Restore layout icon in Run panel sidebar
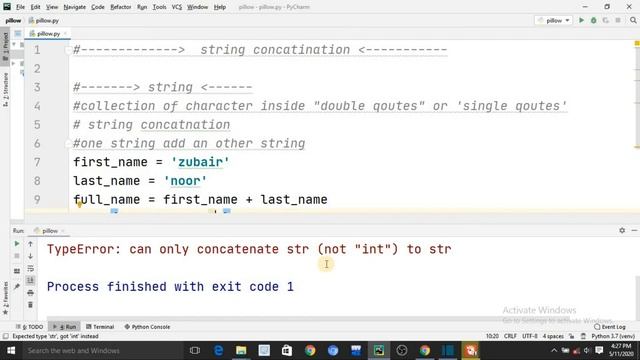 click(x=17, y=271)
